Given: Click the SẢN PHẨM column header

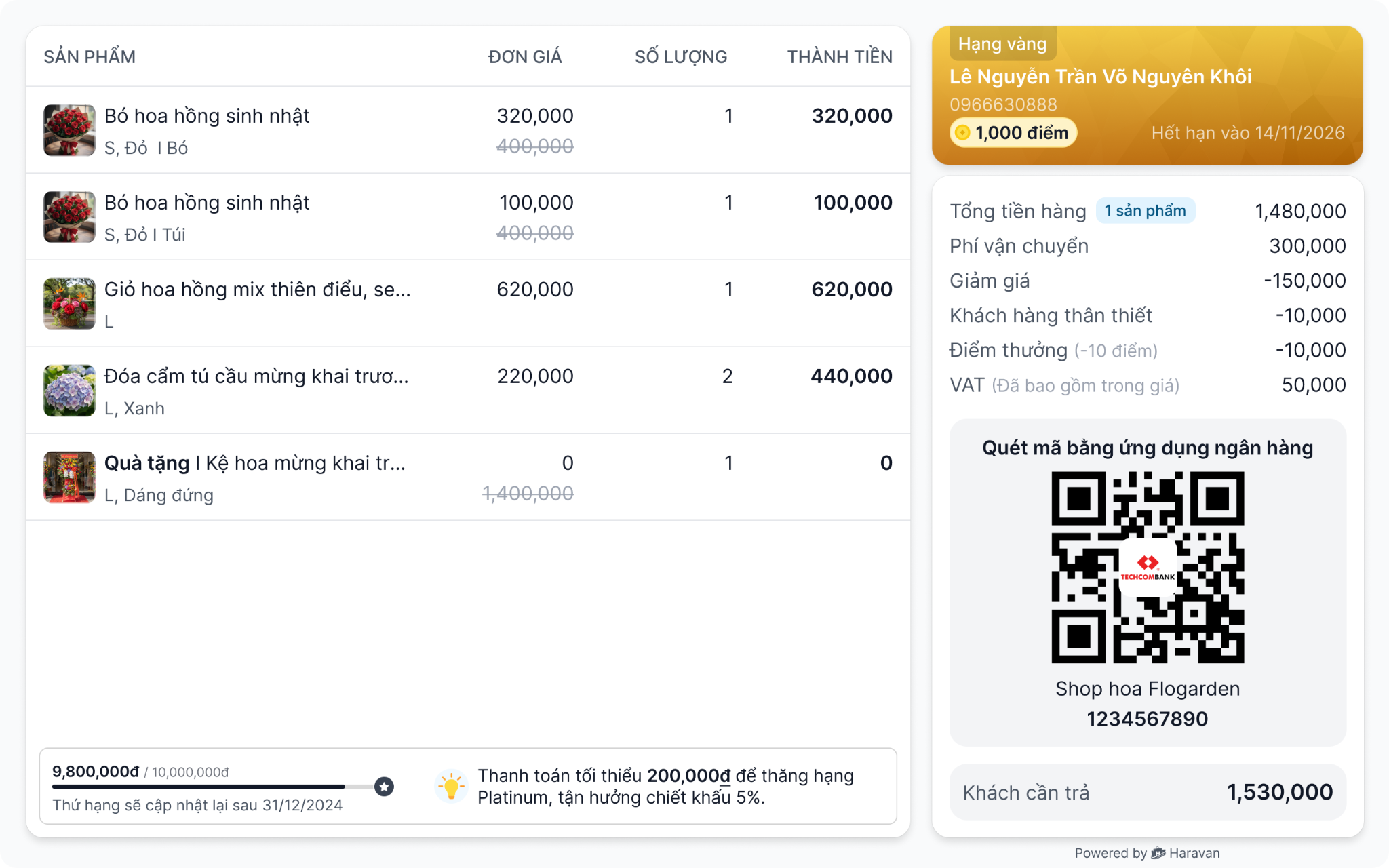Looking at the screenshot, I should pyautogui.click(x=90, y=57).
